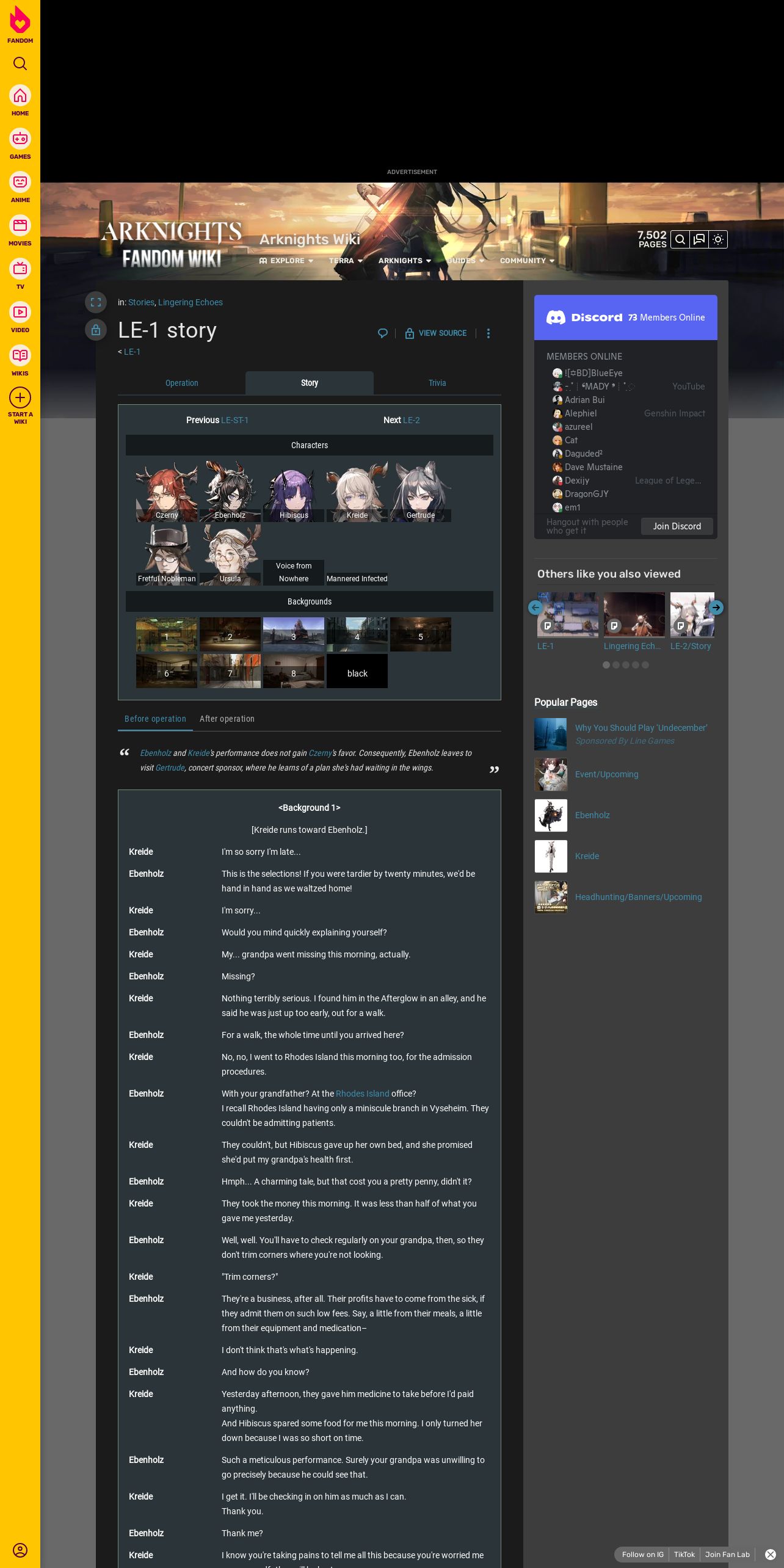
Task: Select the Story tab
Action: click(310, 383)
